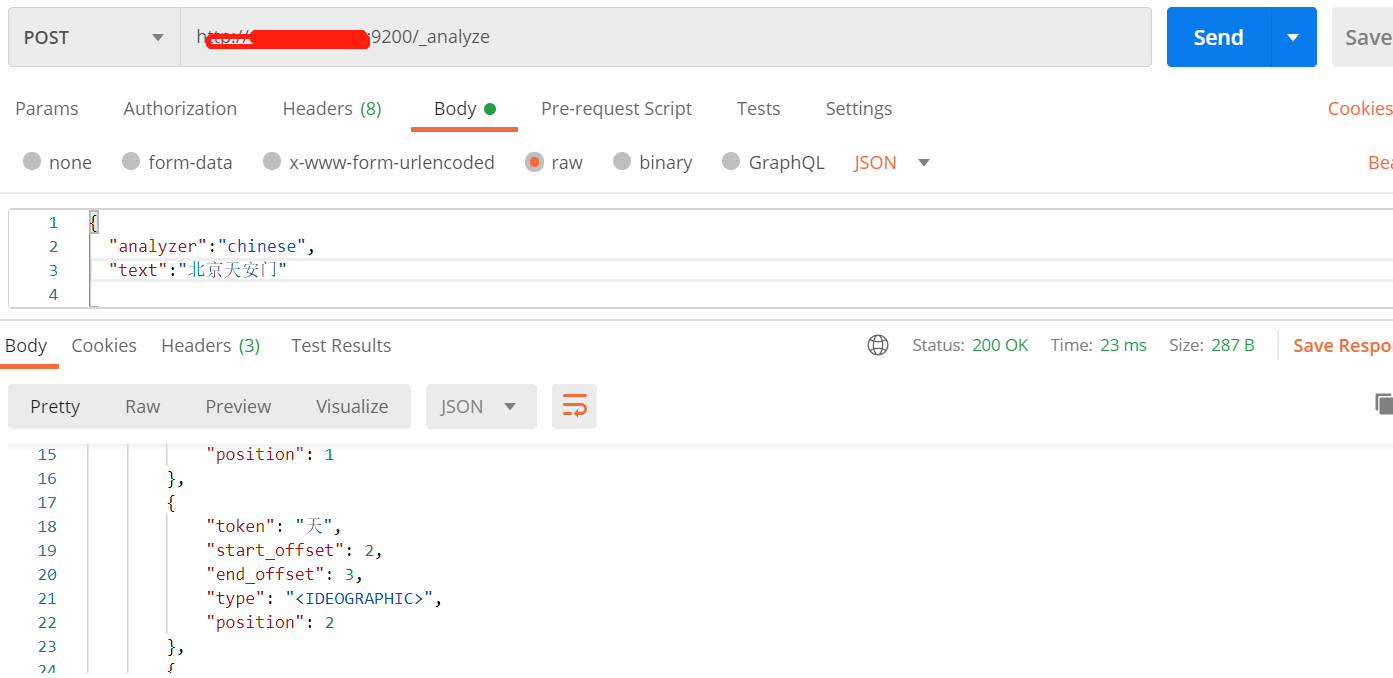
Task: Select the none body type
Action: 32,161
